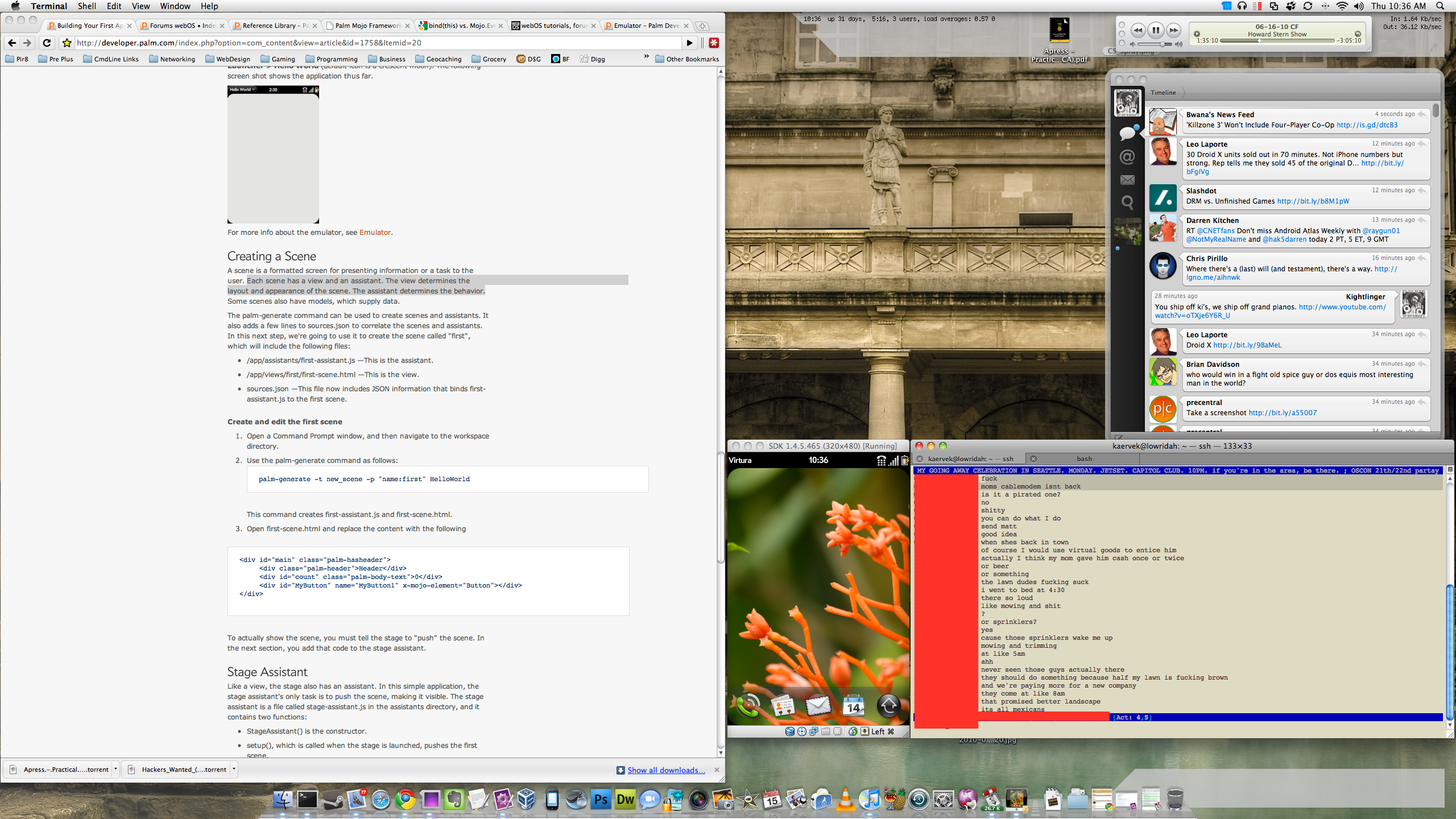Open the dropdown on the Hackers_Wanted torrent download
Image resolution: width=1456 pixels, height=819 pixels.
pos(233,769)
